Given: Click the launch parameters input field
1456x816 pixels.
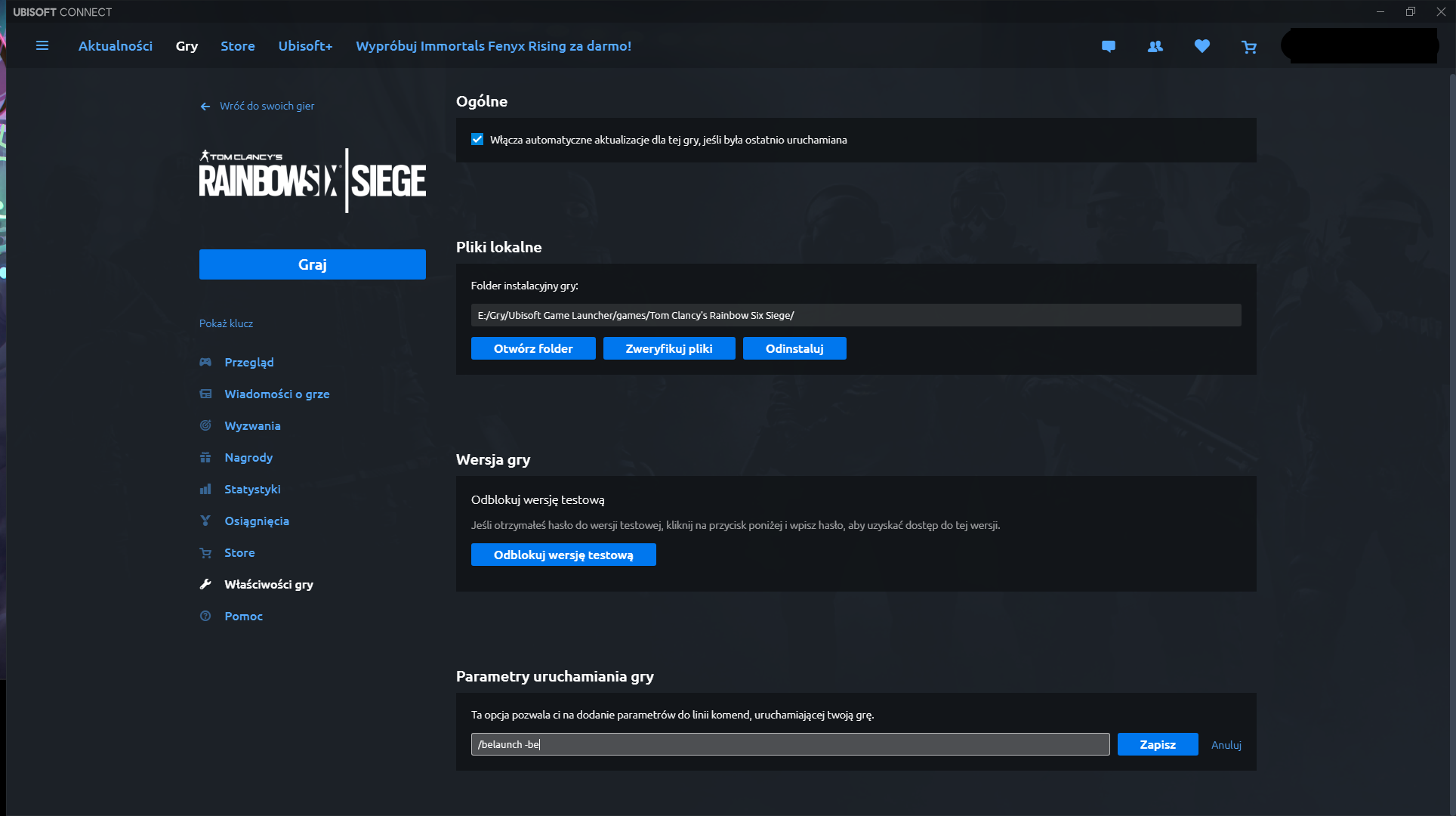Looking at the screenshot, I should [x=790, y=744].
